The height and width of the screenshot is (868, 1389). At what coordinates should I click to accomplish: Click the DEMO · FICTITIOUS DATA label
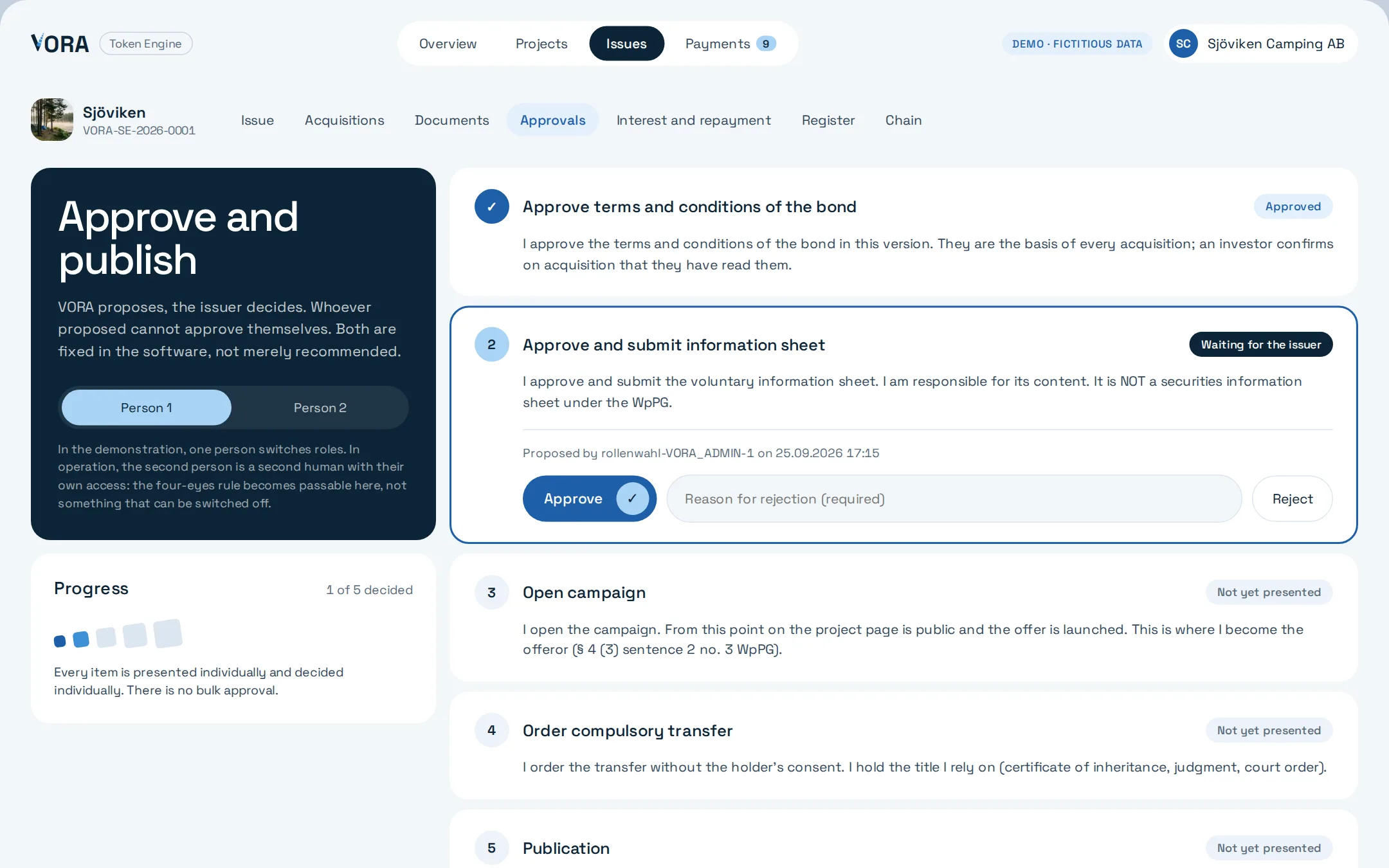[x=1077, y=44]
